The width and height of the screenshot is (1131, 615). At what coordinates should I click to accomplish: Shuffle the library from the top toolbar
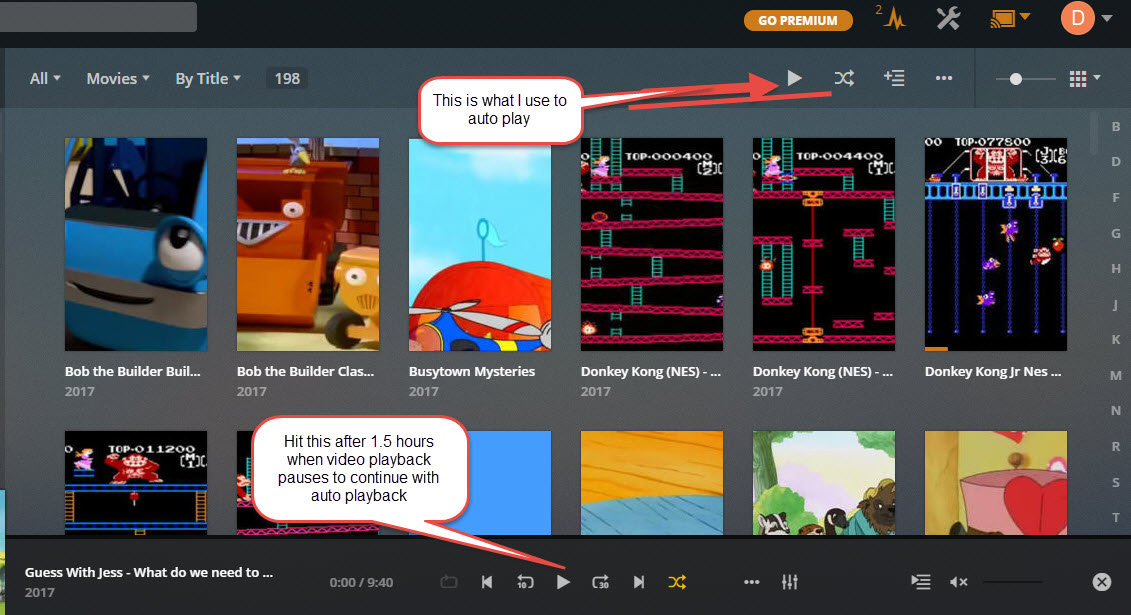pyautogui.click(x=844, y=78)
